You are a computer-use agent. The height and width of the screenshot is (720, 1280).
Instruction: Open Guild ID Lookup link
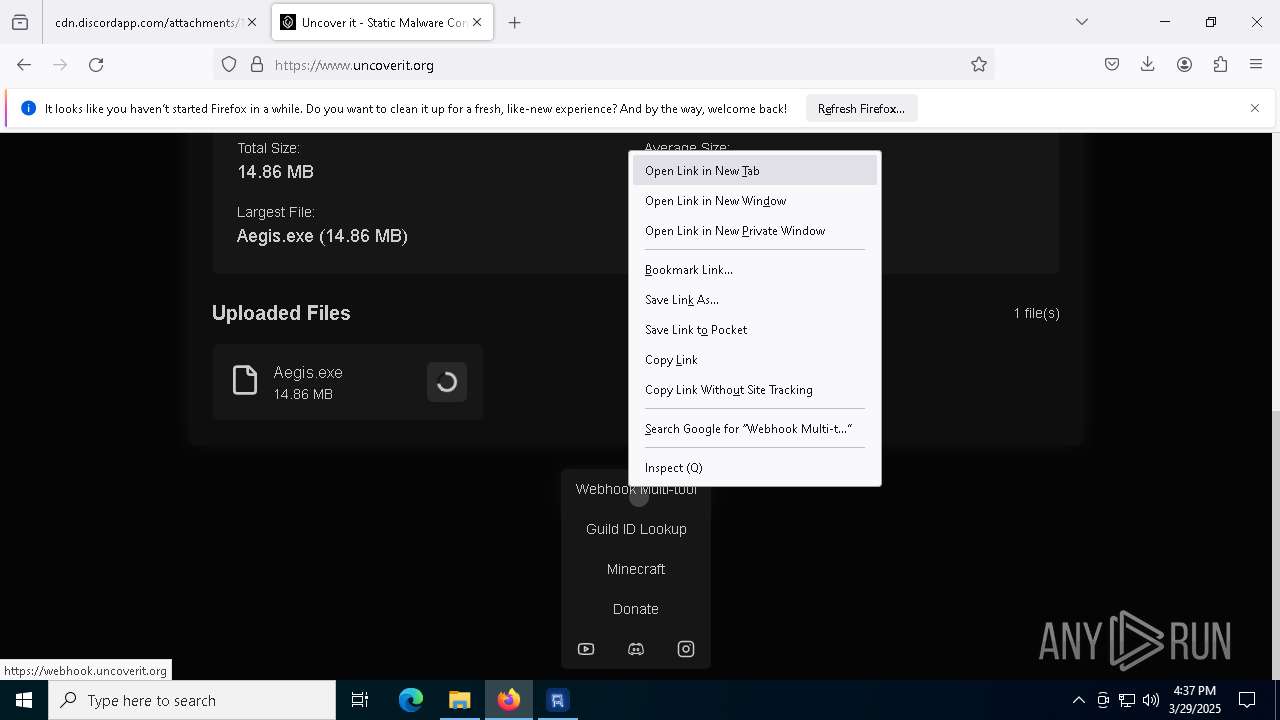tap(636, 529)
